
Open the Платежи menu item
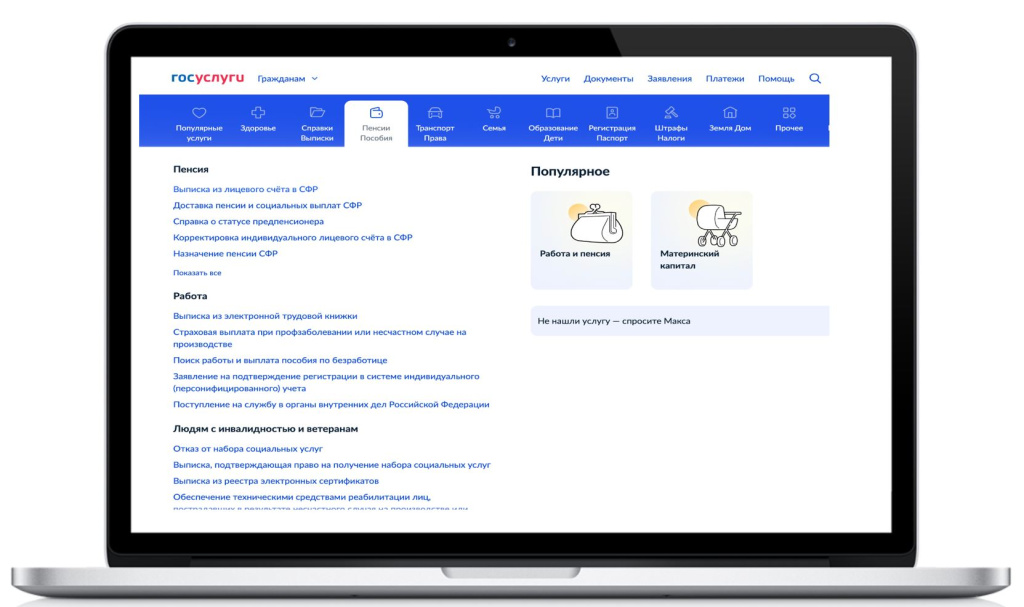click(725, 78)
